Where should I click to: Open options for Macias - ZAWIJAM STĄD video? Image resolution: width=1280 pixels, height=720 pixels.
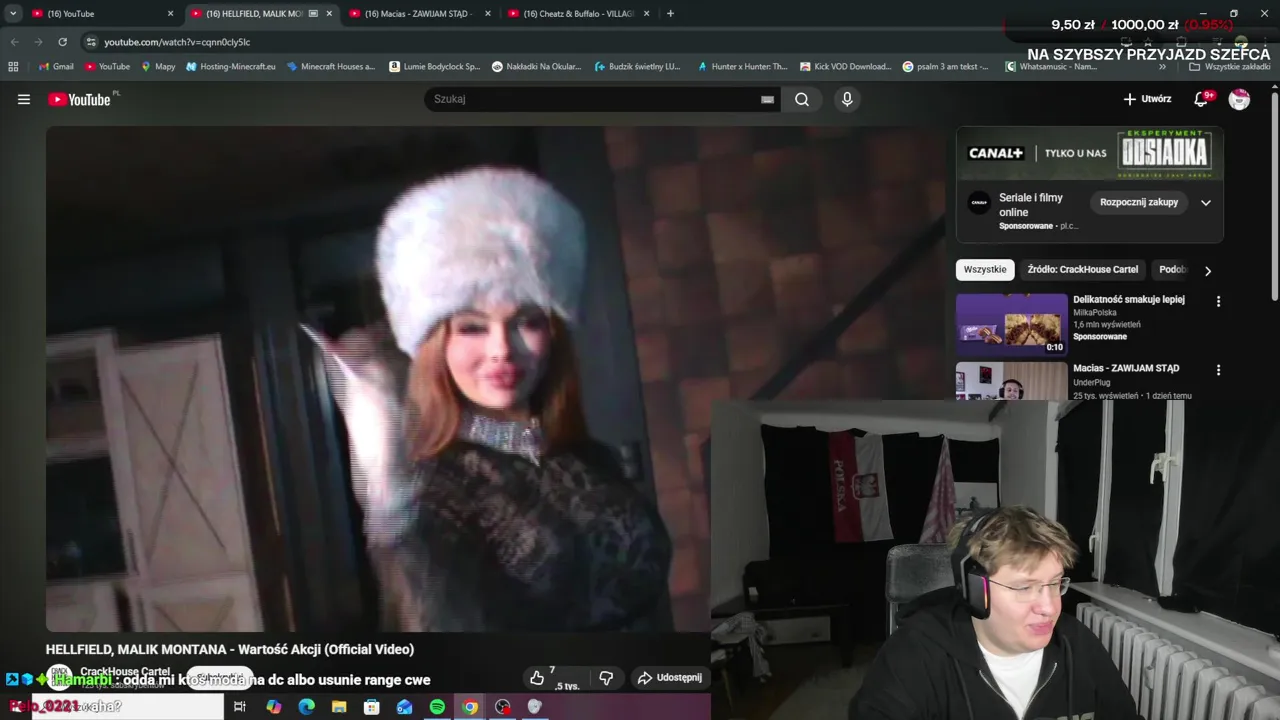coord(1218,370)
